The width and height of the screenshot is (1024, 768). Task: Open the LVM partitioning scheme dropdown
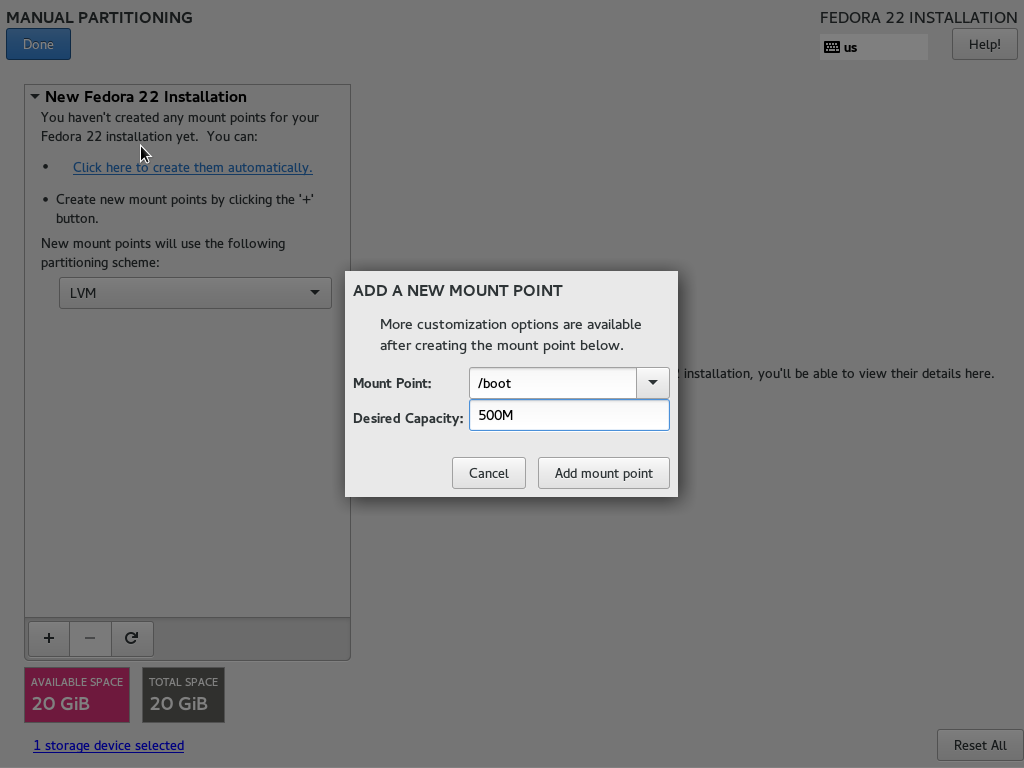point(195,293)
